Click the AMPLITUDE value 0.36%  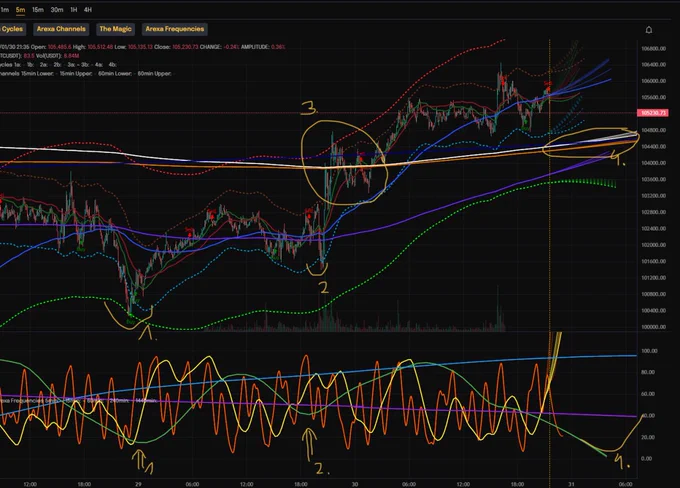pyautogui.click(x=278, y=47)
